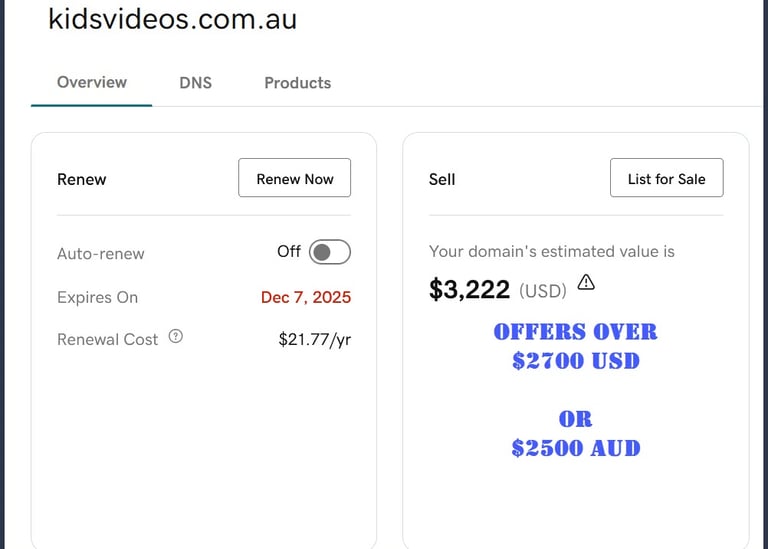Click the $3,222 estimated value amount
Image resolution: width=768 pixels, height=549 pixels.
(469, 290)
